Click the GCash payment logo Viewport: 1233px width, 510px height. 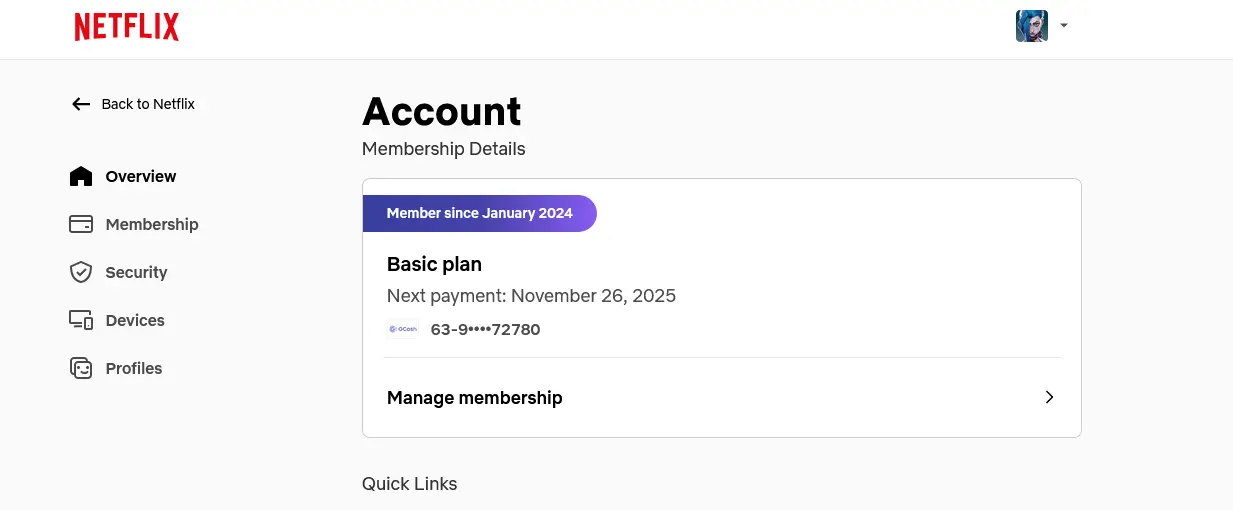[x=403, y=329]
